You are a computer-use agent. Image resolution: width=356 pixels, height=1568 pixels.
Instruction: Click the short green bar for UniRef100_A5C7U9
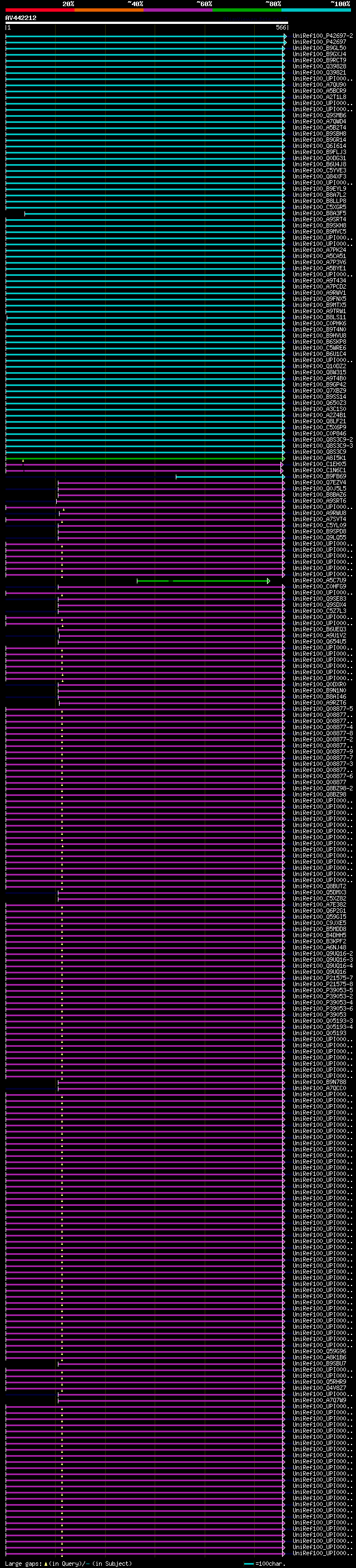[x=203, y=581]
